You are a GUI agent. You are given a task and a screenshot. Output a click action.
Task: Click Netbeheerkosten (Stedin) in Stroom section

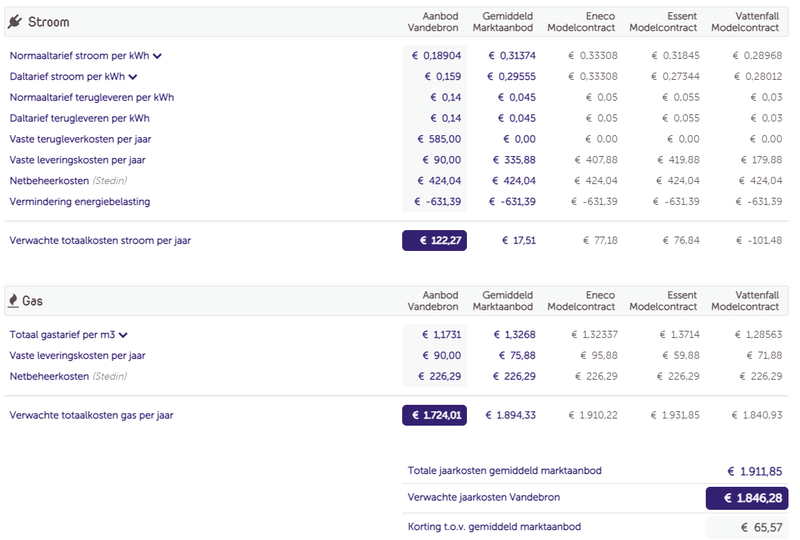pyautogui.click(x=68, y=181)
